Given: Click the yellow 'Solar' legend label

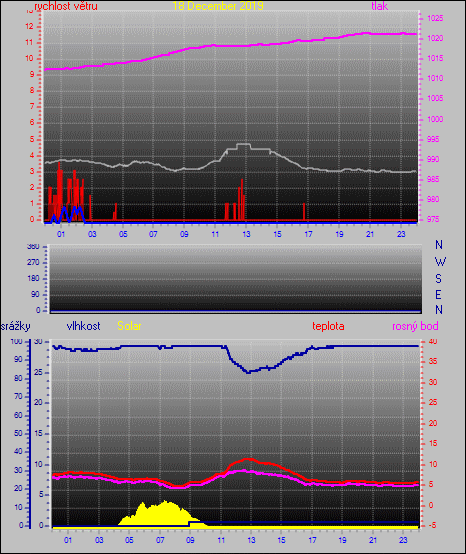Looking at the screenshot, I should tap(129, 326).
